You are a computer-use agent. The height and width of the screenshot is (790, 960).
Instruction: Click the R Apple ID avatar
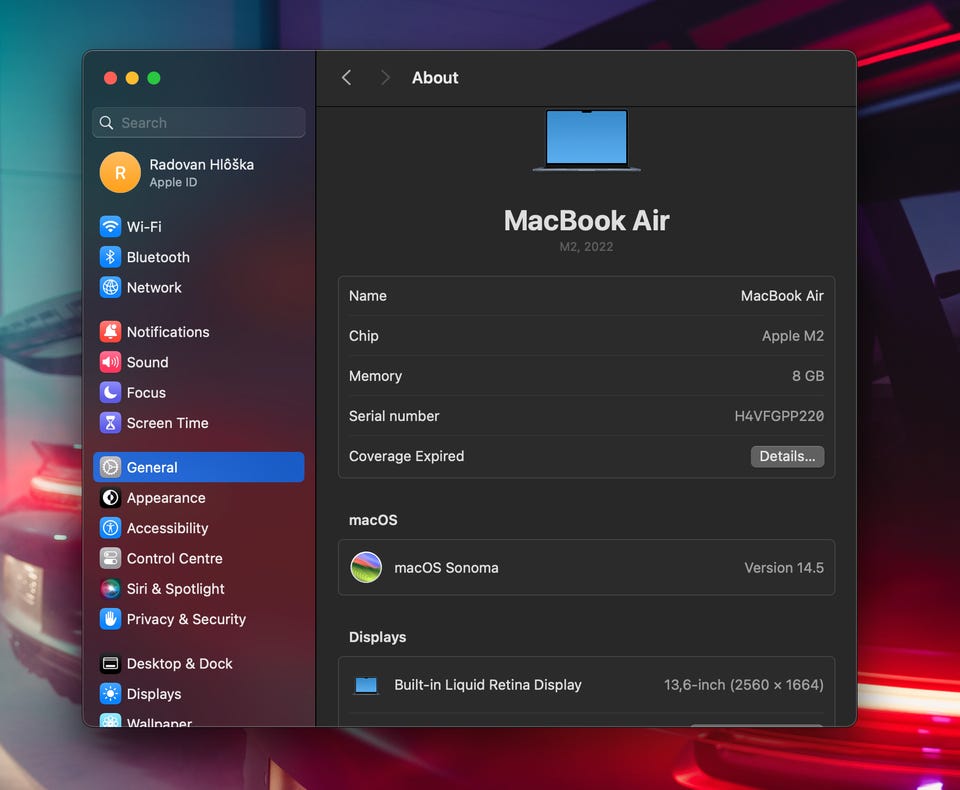pos(120,173)
